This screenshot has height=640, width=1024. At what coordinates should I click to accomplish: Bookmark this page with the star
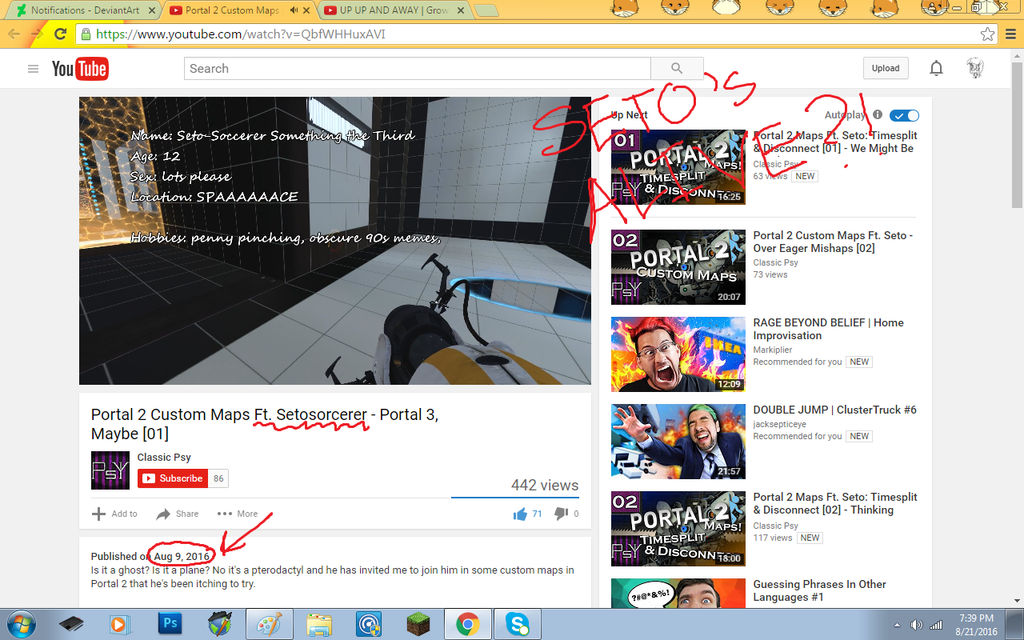pyautogui.click(x=987, y=34)
